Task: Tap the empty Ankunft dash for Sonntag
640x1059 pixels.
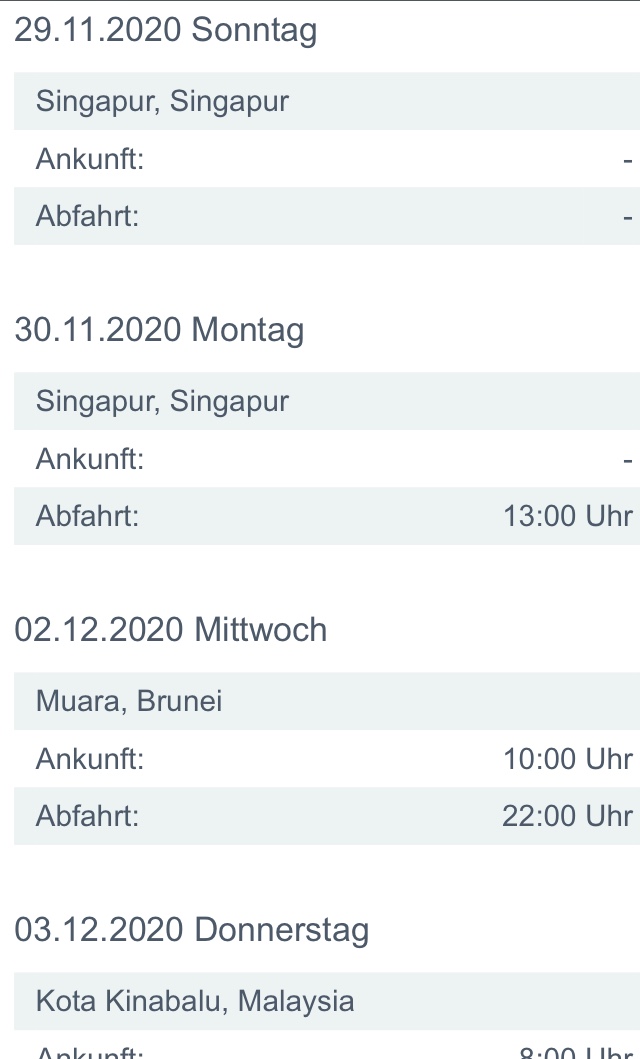Action: click(627, 159)
